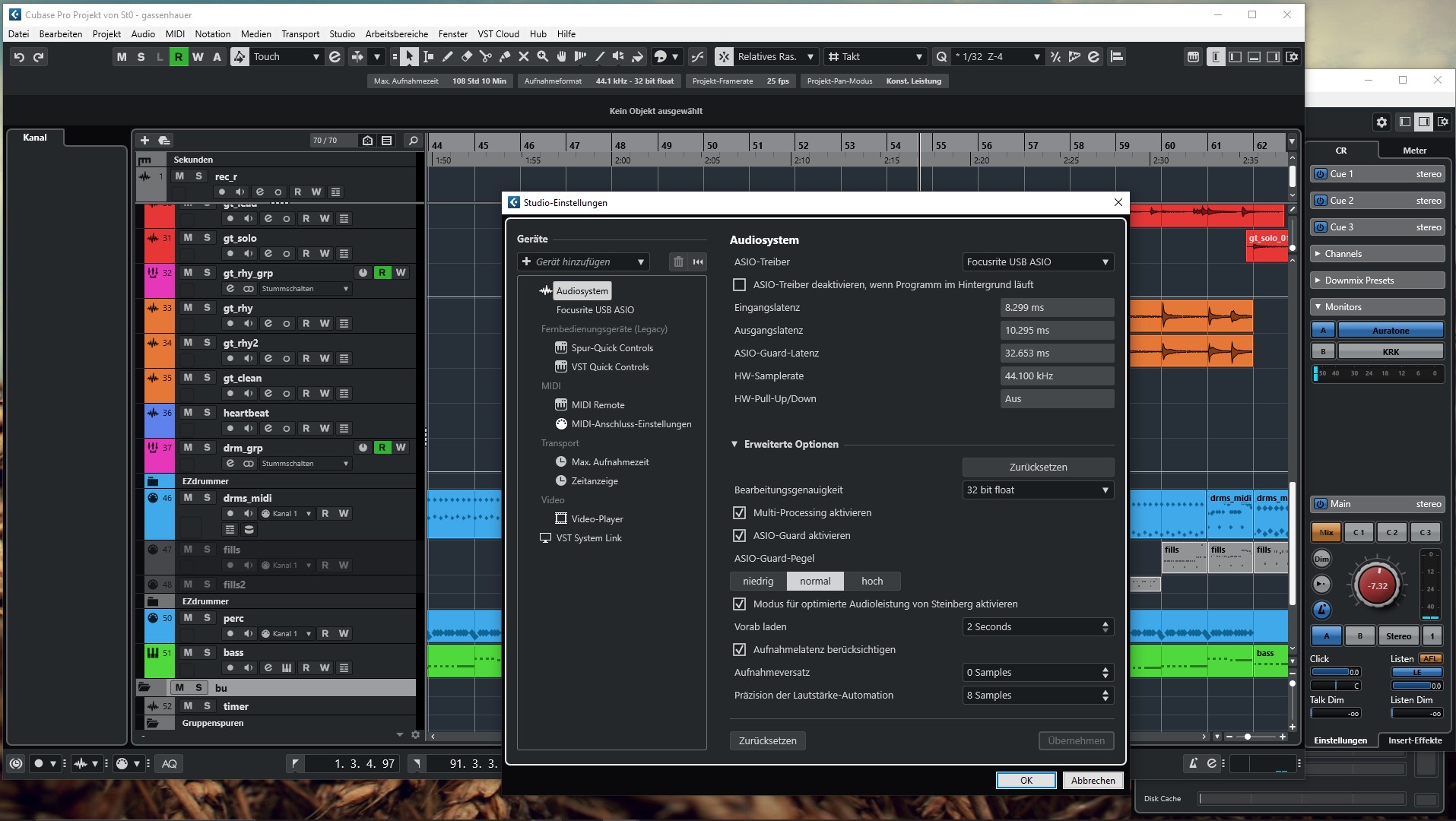
Task: Select the Erase tool
Action: coord(467,57)
